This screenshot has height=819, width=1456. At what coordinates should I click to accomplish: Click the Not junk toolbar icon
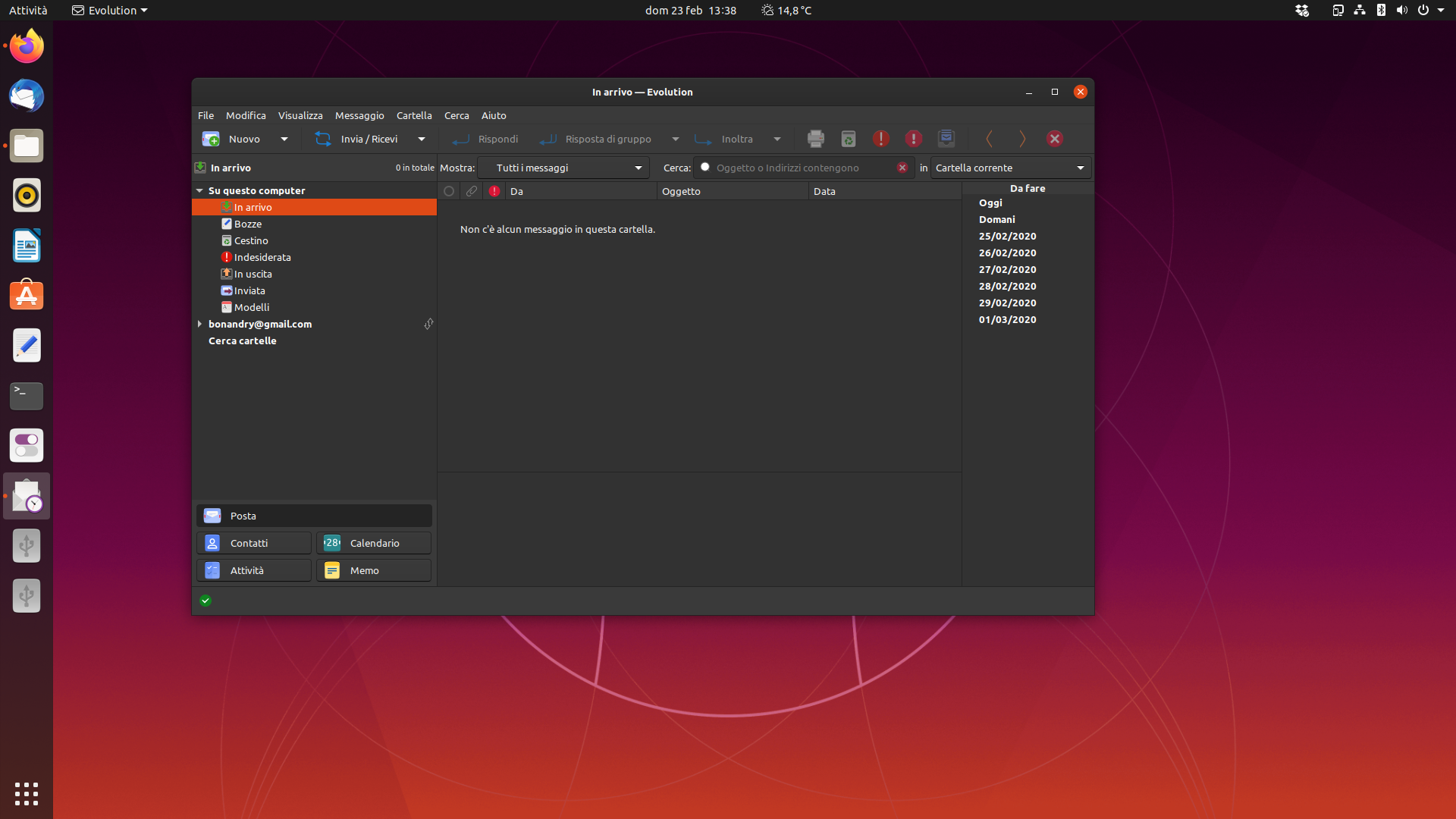pyautogui.click(x=913, y=139)
